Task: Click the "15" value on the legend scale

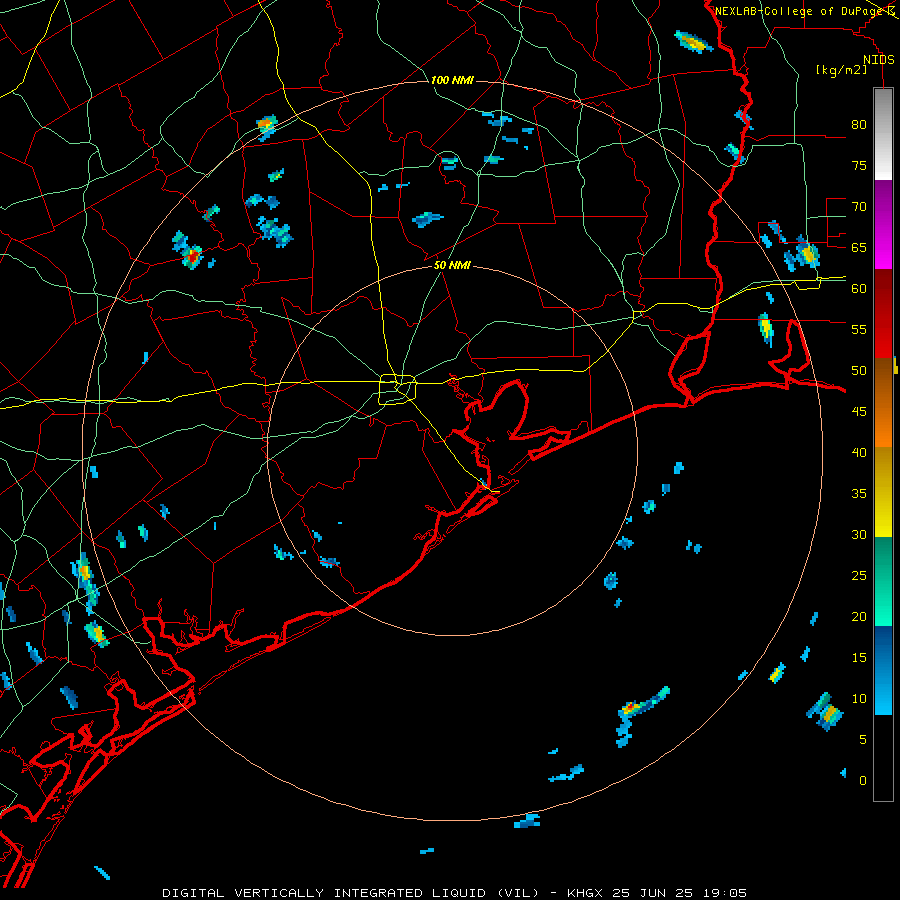Action: click(859, 658)
